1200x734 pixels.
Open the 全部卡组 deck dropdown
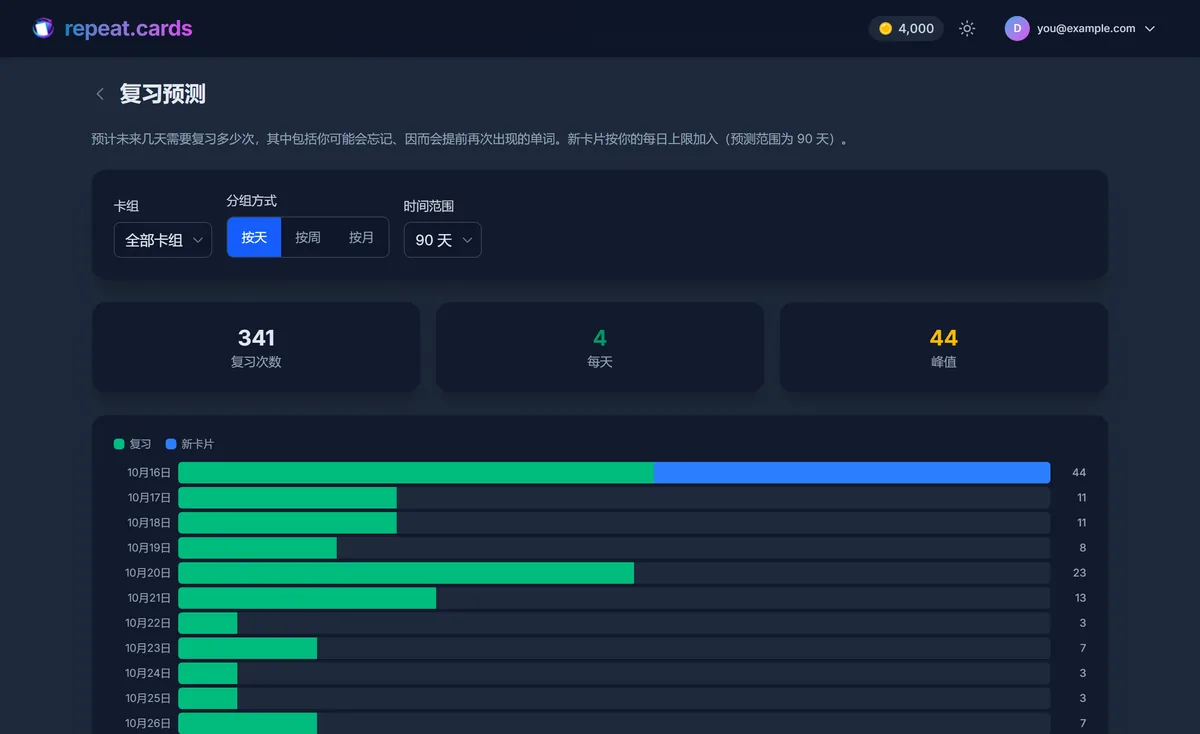coord(163,240)
